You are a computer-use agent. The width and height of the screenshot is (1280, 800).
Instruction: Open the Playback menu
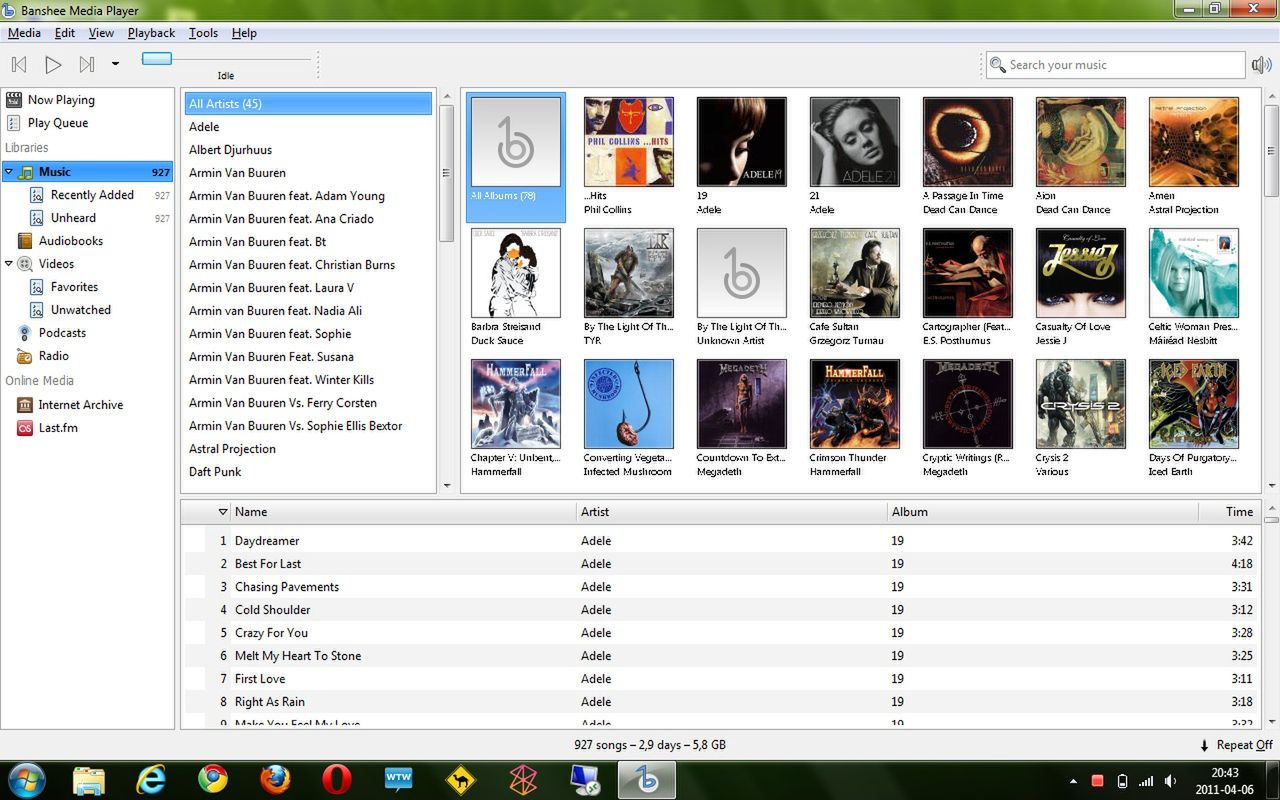pyautogui.click(x=151, y=33)
